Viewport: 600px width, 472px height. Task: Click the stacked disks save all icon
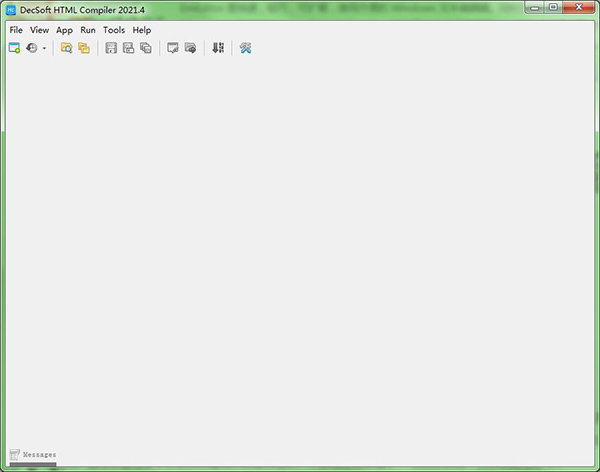(146, 48)
